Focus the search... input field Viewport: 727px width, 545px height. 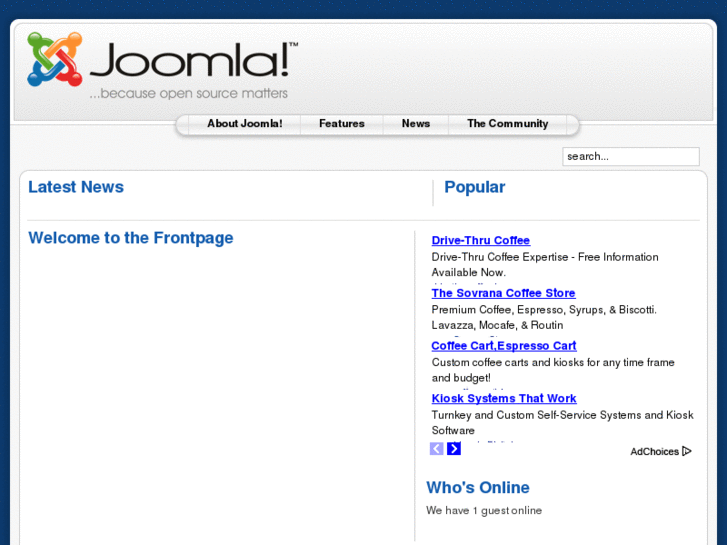coord(631,156)
